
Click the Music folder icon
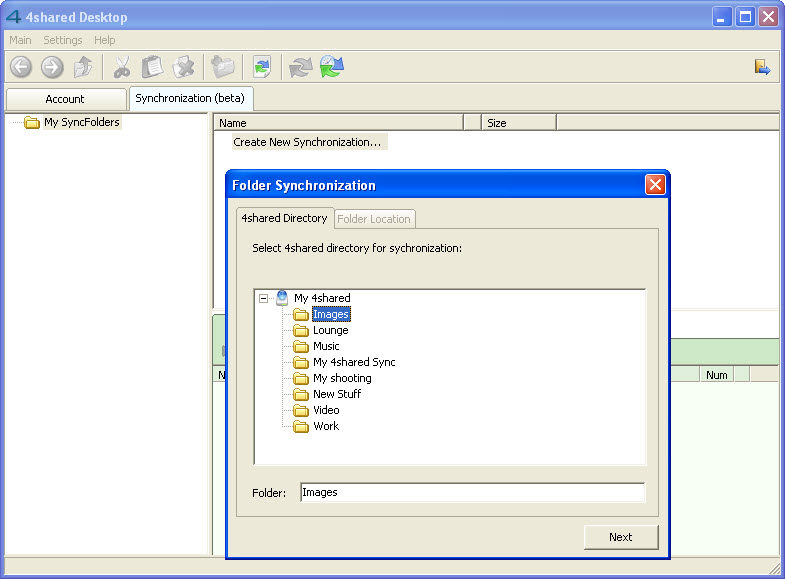(x=301, y=346)
